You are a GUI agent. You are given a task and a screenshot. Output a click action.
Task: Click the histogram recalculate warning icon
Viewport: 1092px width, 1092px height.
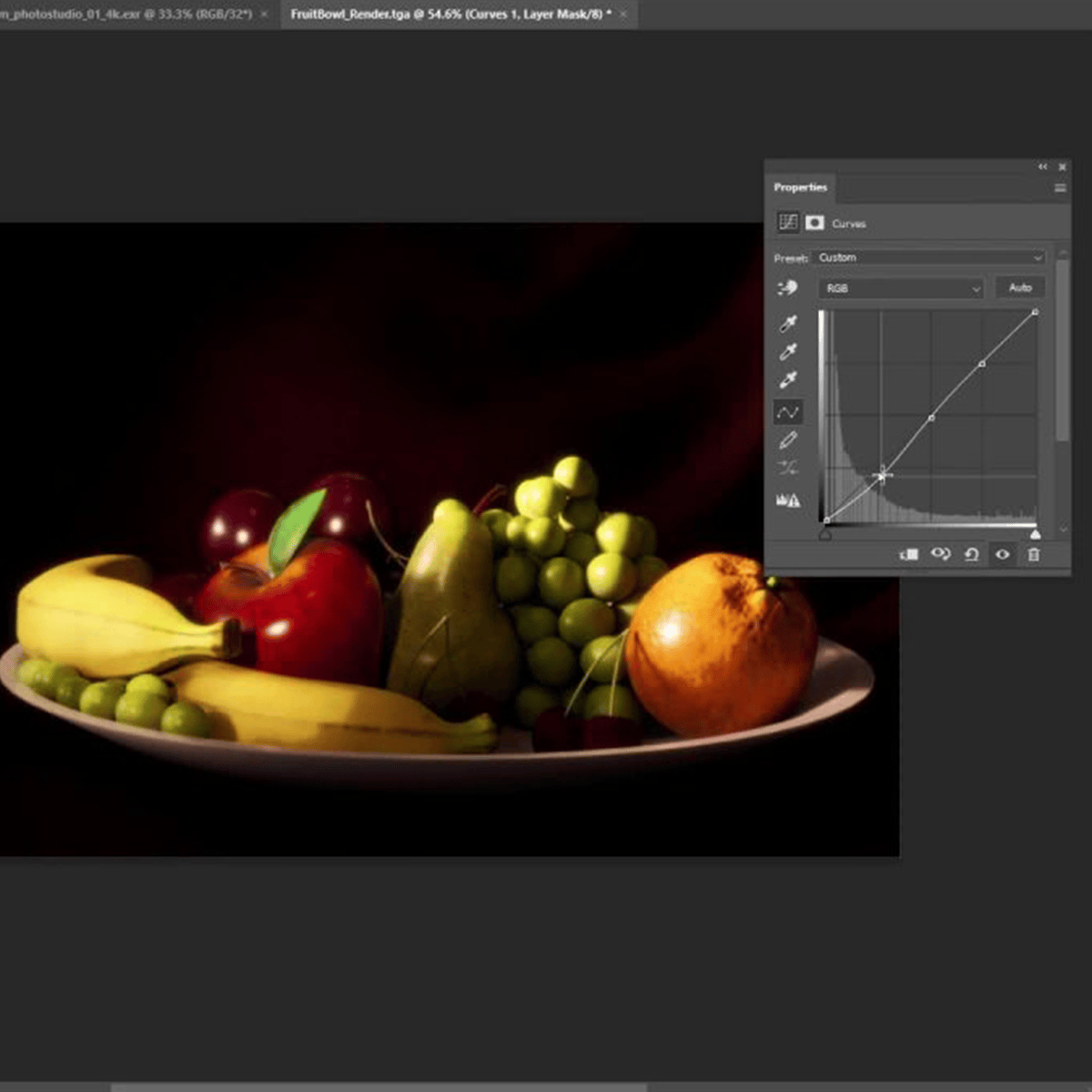tap(788, 500)
